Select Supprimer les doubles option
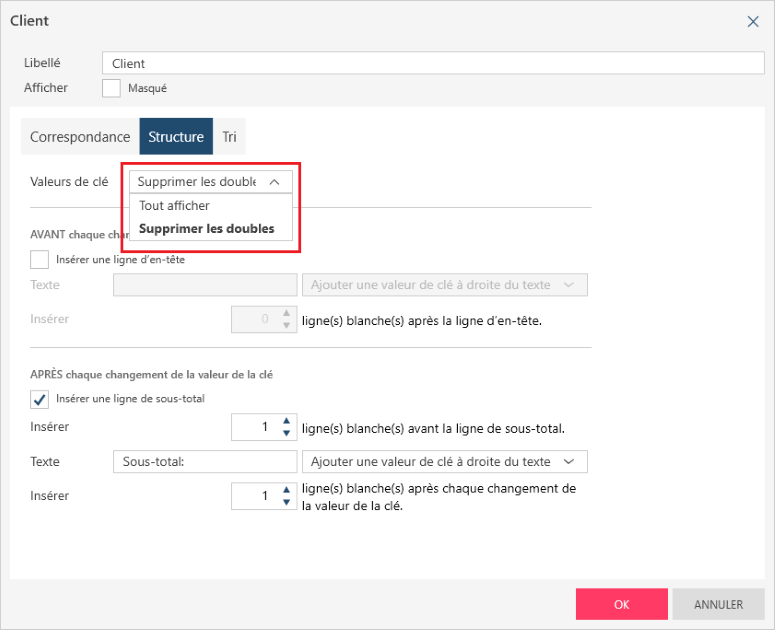775x630 pixels. tap(206, 229)
